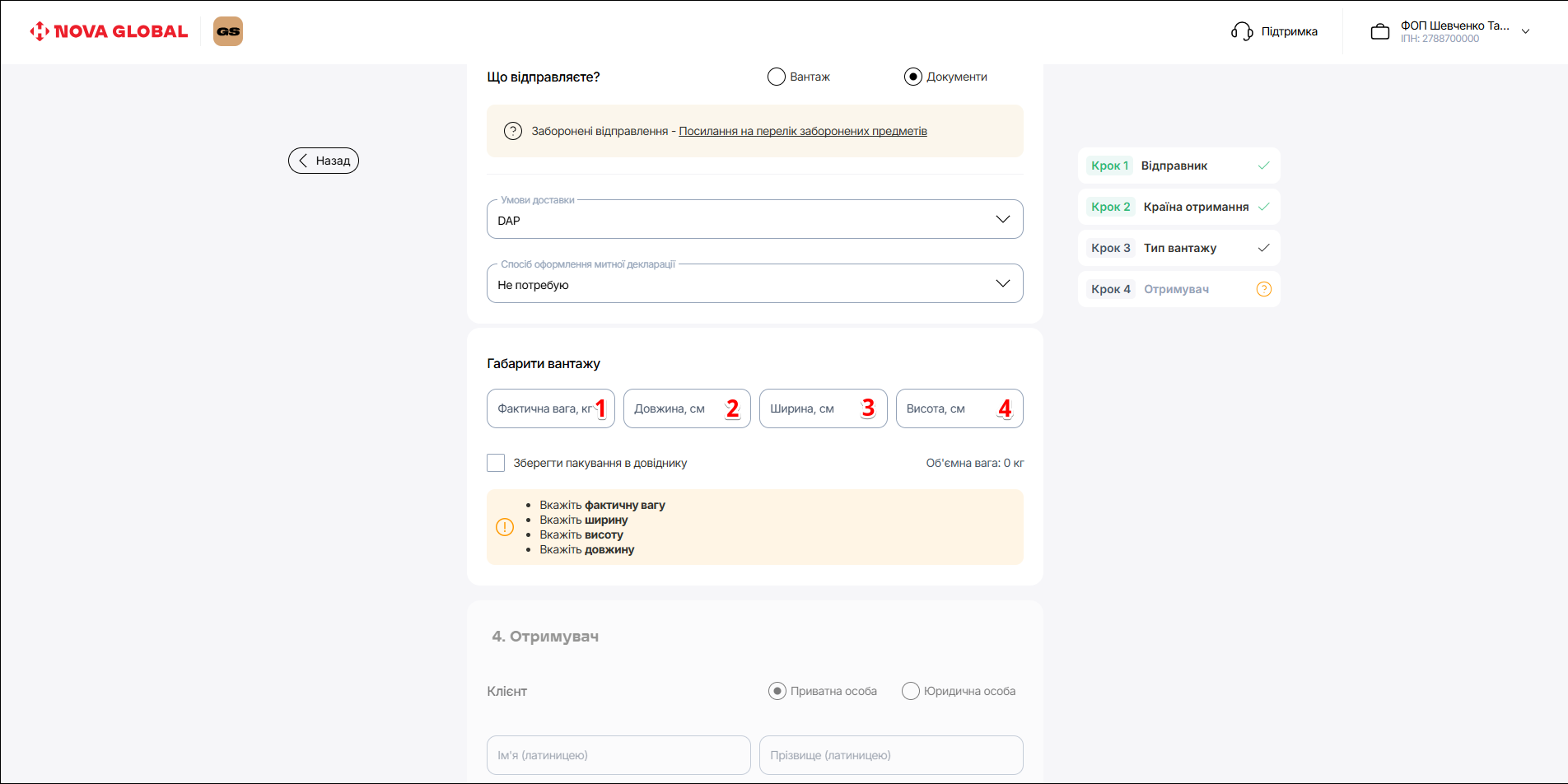This screenshot has height=784, width=1568.
Task: Click the question mark icon near prohibited shipments
Action: tap(513, 131)
